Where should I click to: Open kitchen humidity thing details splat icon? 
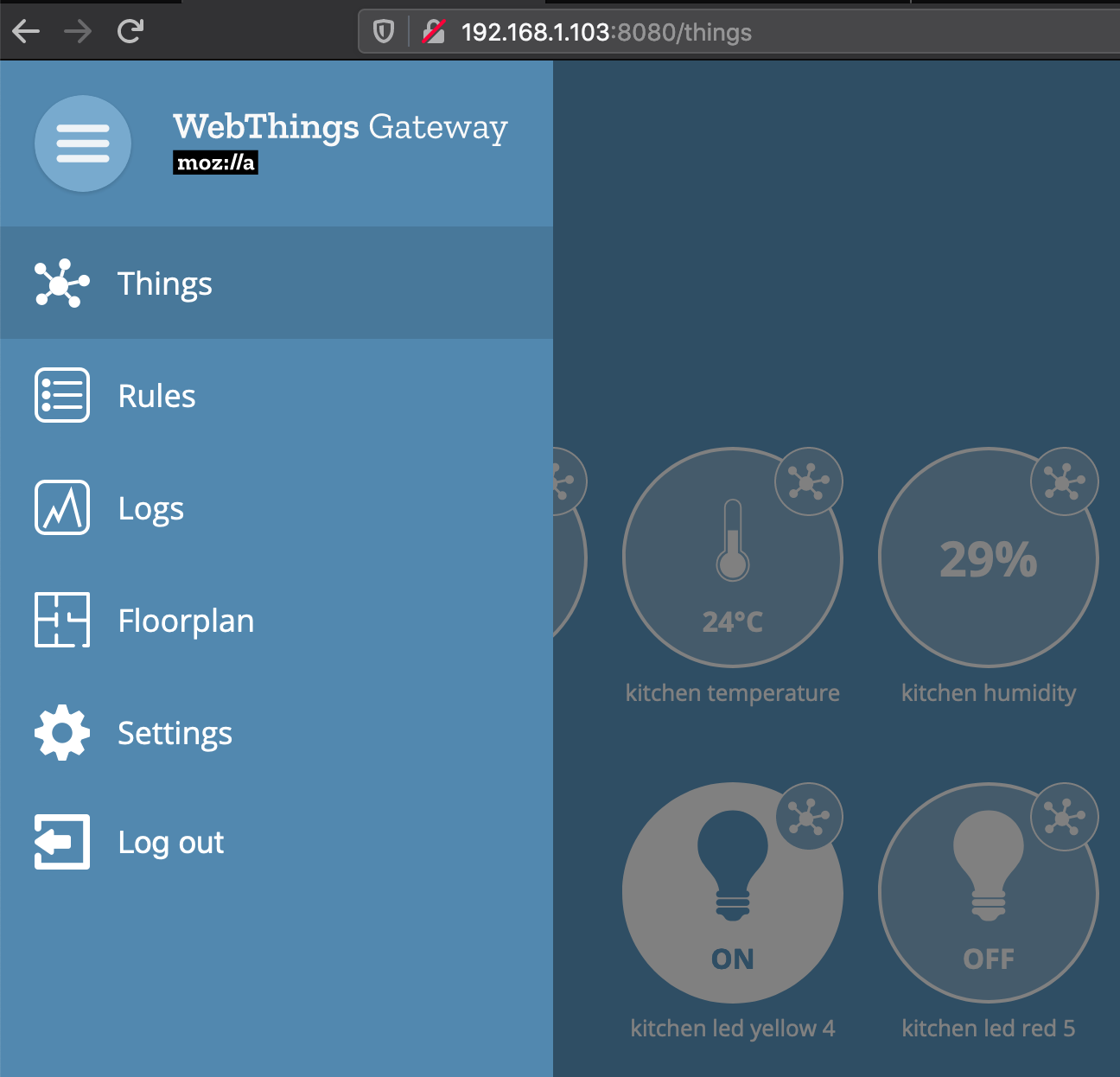tap(1063, 482)
